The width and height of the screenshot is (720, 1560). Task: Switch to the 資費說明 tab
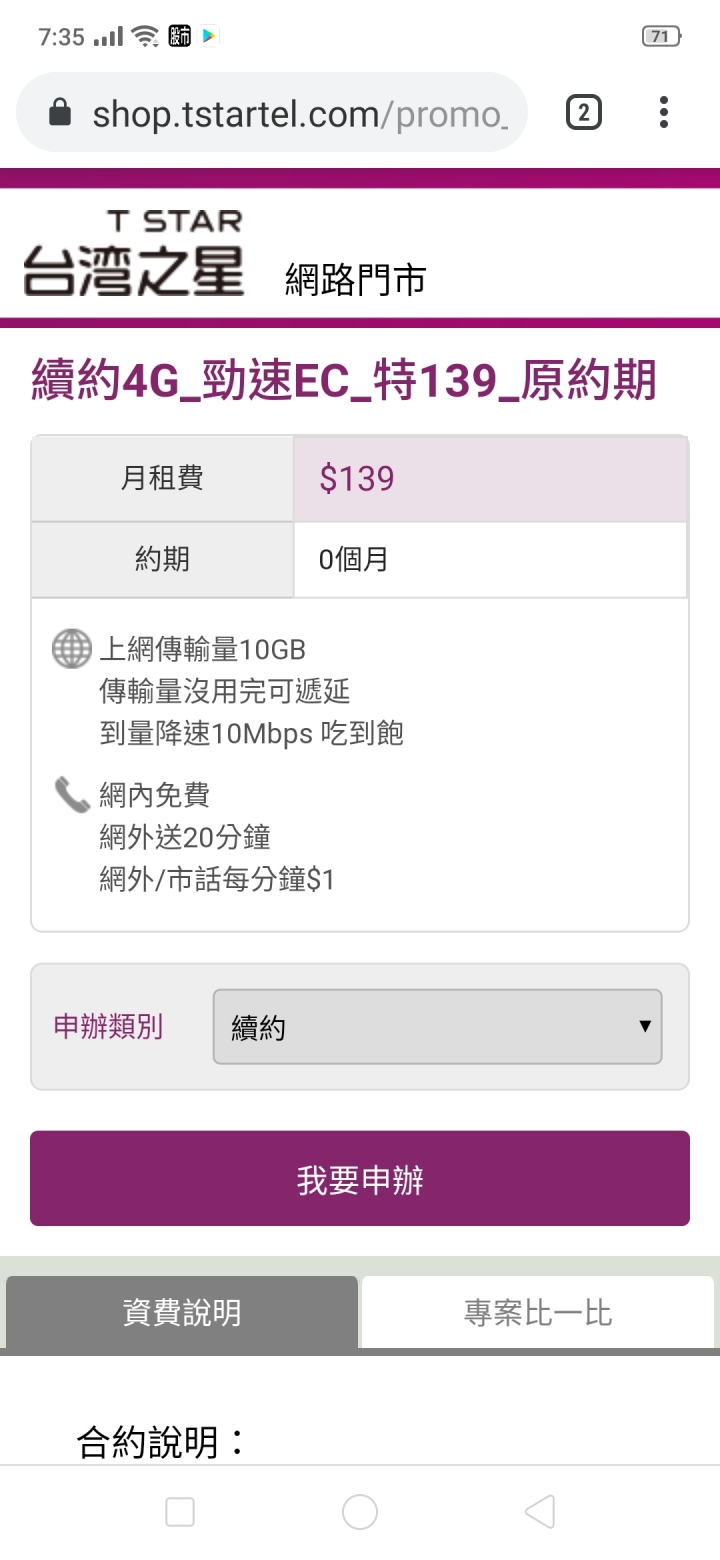coord(182,1312)
